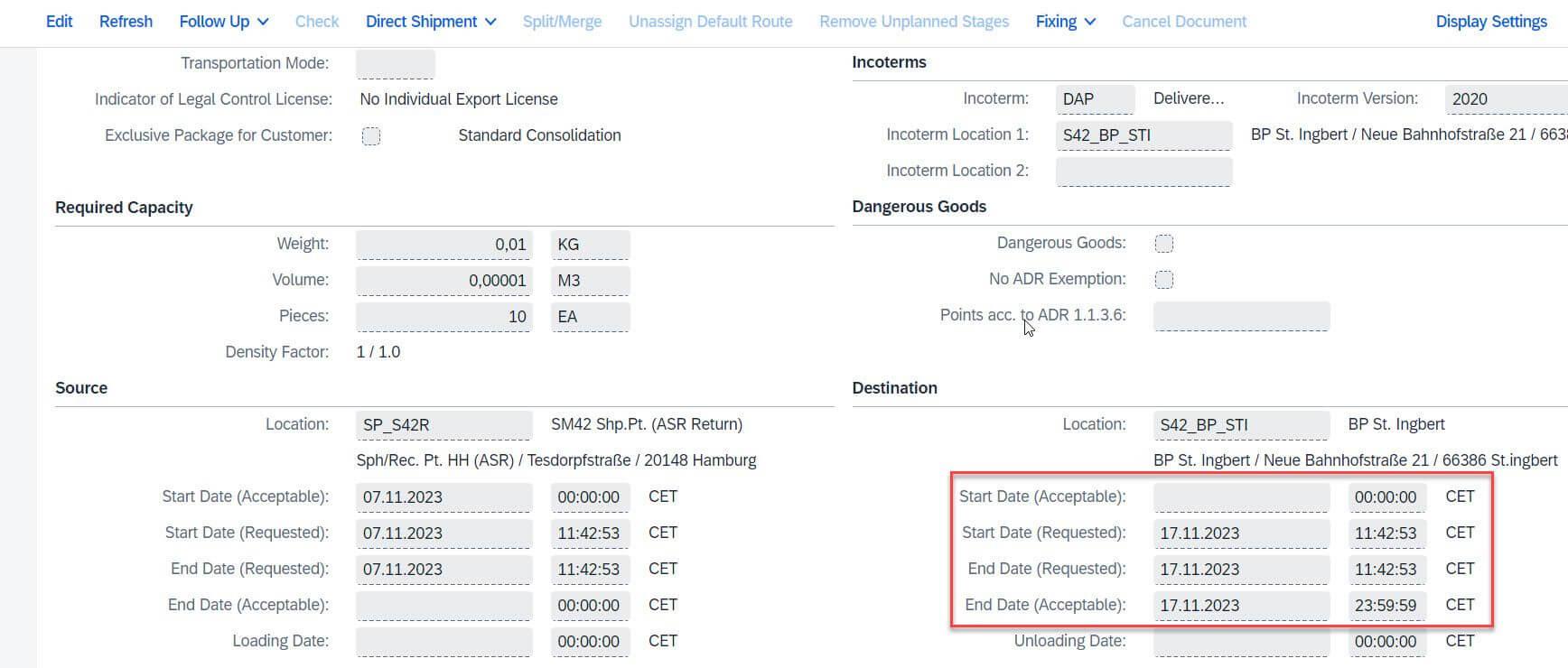Image resolution: width=1568 pixels, height=668 pixels.
Task: Select the Refresh command
Action: (x=126, y=21)
